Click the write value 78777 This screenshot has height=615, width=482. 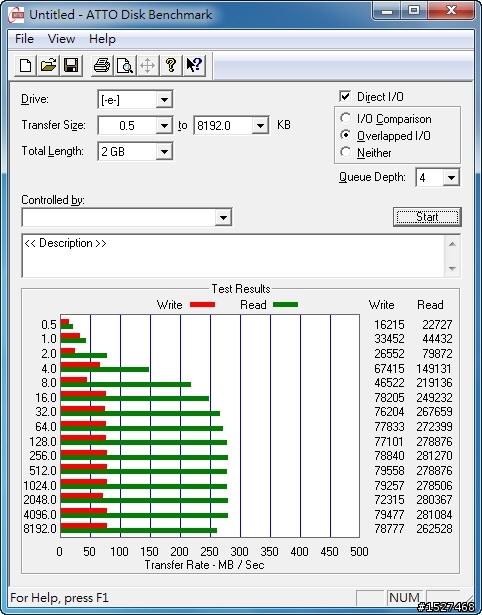[x=389, y=529]
